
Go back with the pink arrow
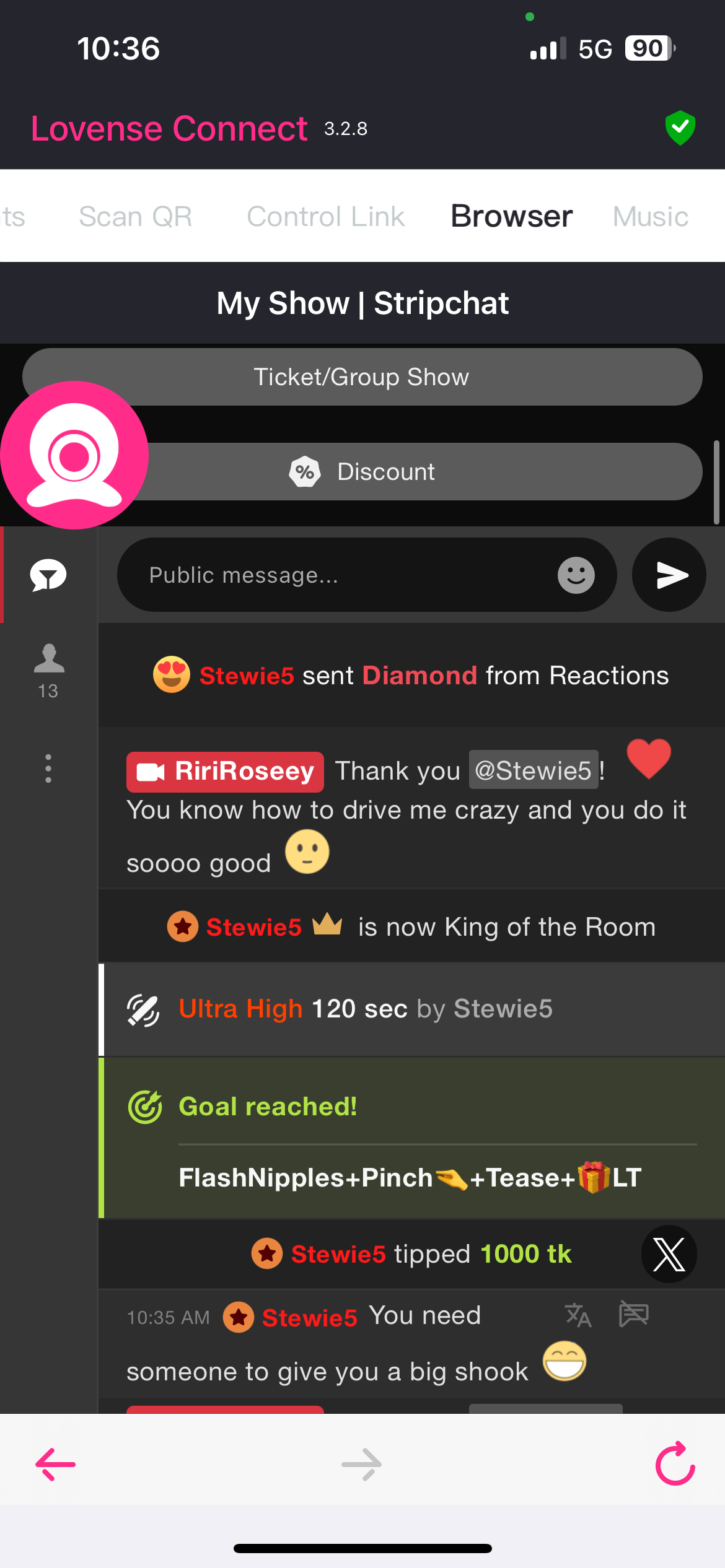click(55, 1464)
